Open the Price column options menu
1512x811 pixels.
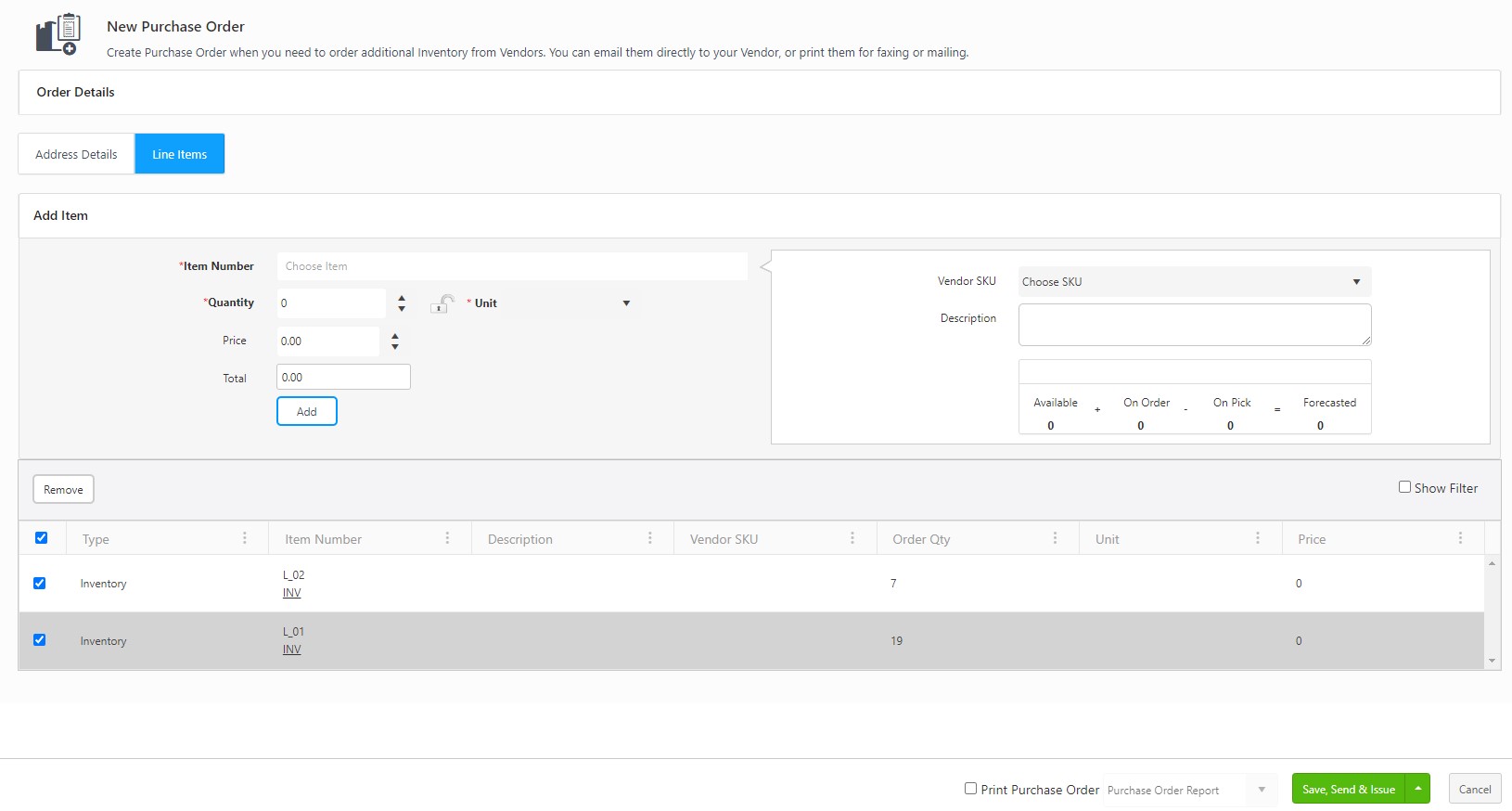click(x=1460, y=538)
